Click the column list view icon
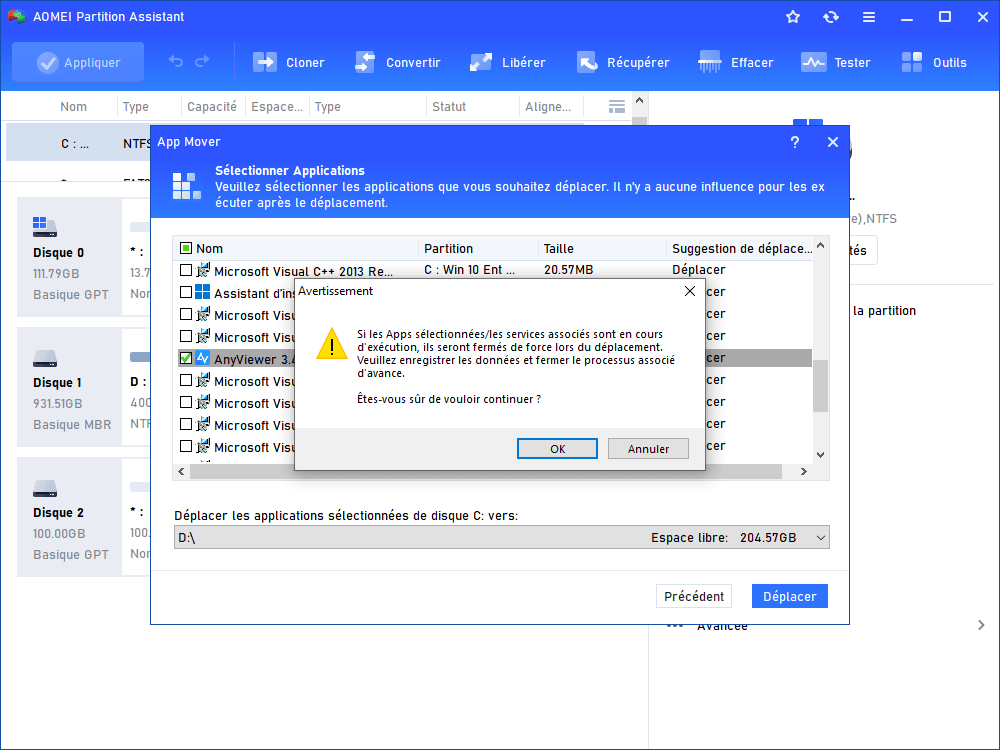Screen dimensions: 1000x750 coord(617,107)
